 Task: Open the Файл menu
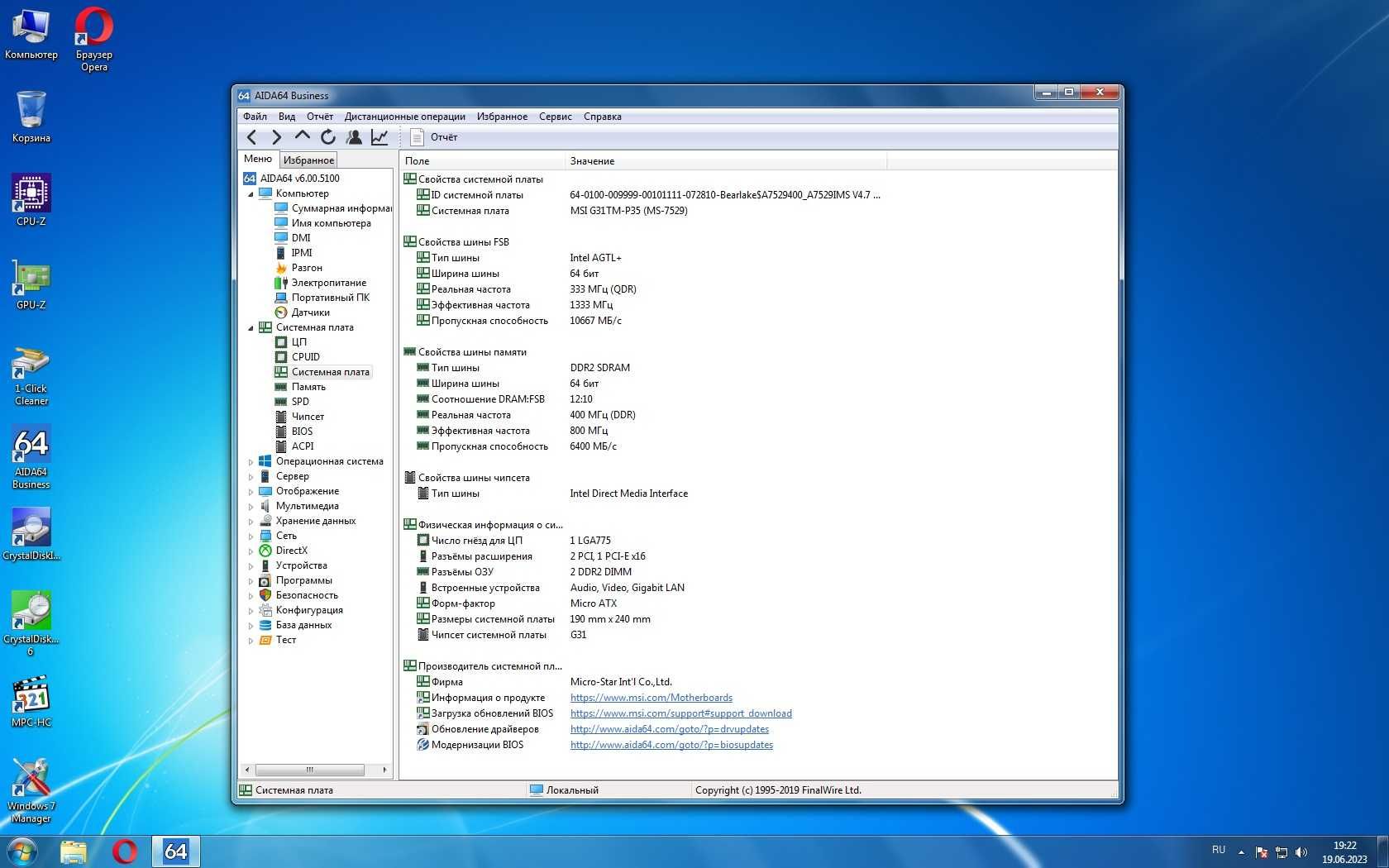coord(255,117)
